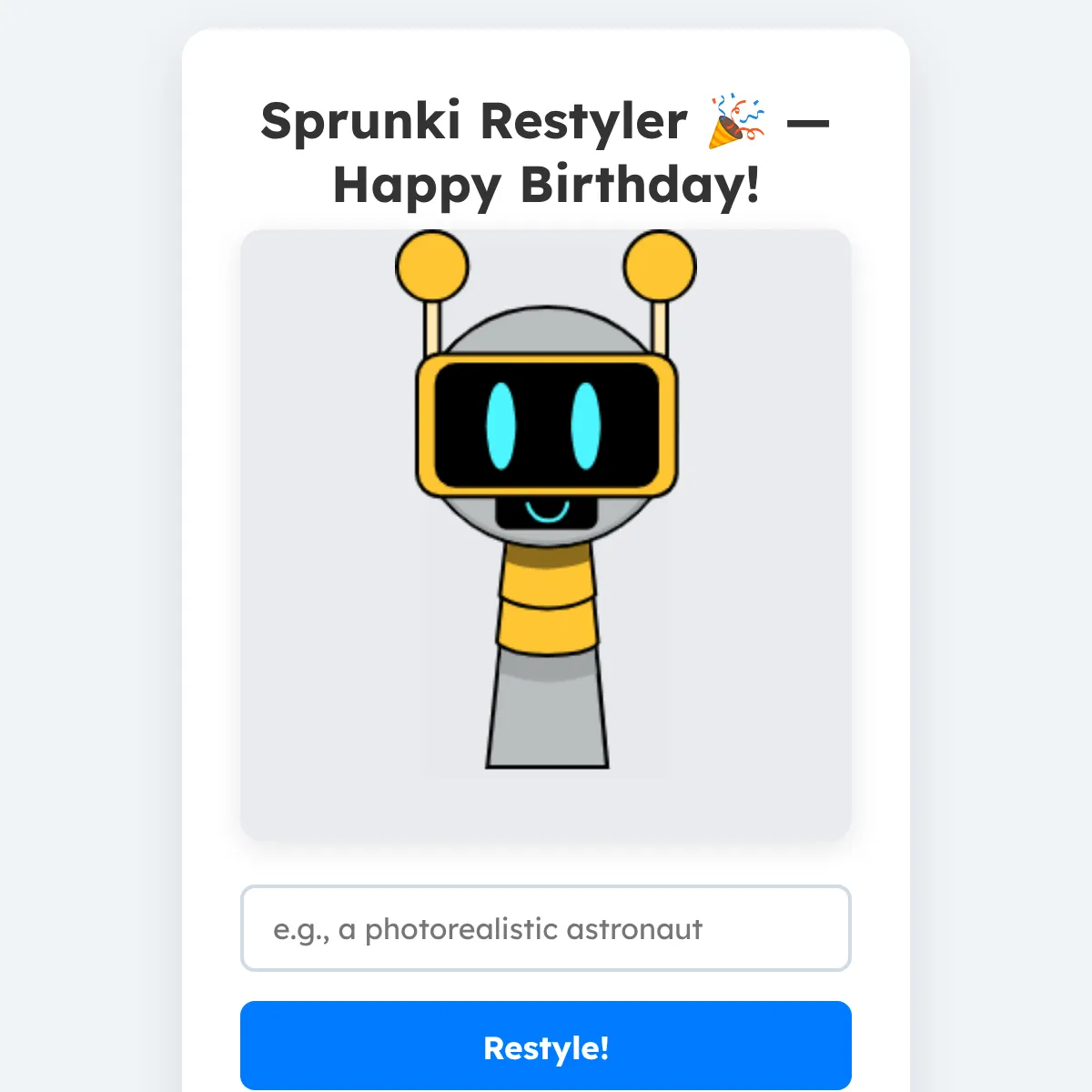Image resolution: width=1092 pixels, height=1092 pixels.
Task: Click the right antenna stem
Action: click(x=660, y=328)
